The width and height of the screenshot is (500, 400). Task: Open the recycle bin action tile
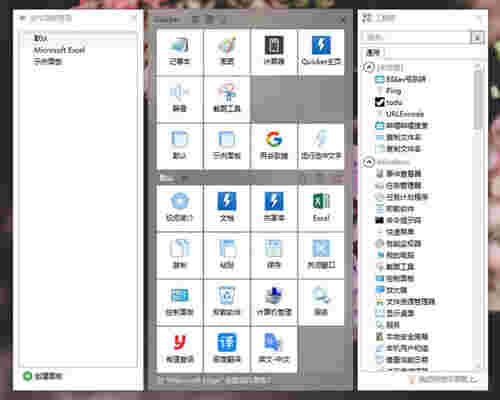227,302
